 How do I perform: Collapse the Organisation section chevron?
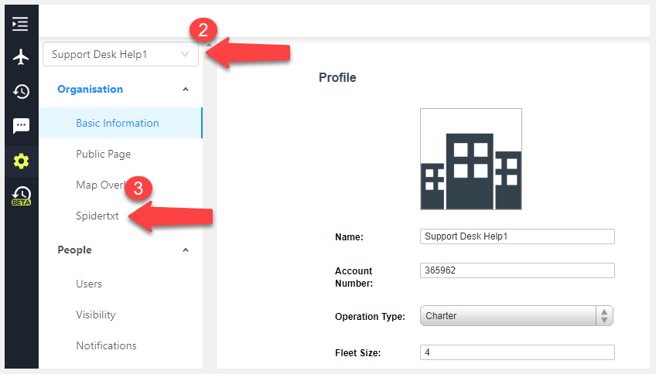point(185,90)
